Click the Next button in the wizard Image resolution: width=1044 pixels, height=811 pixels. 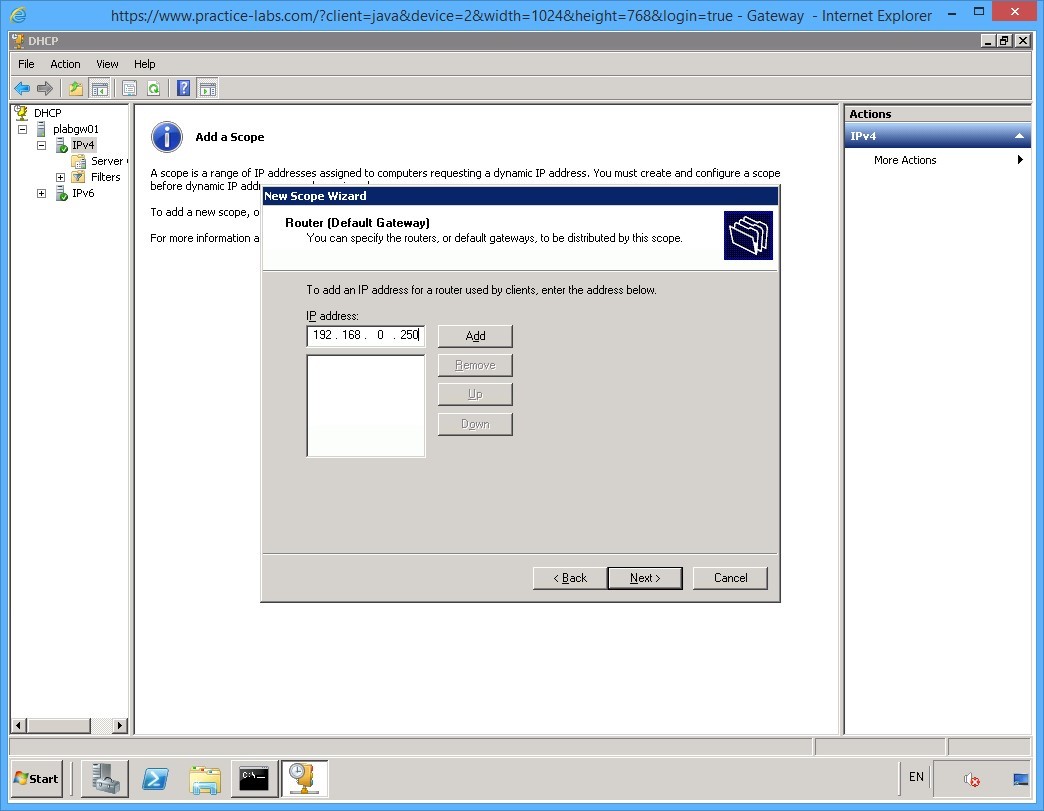click(645, 578)
